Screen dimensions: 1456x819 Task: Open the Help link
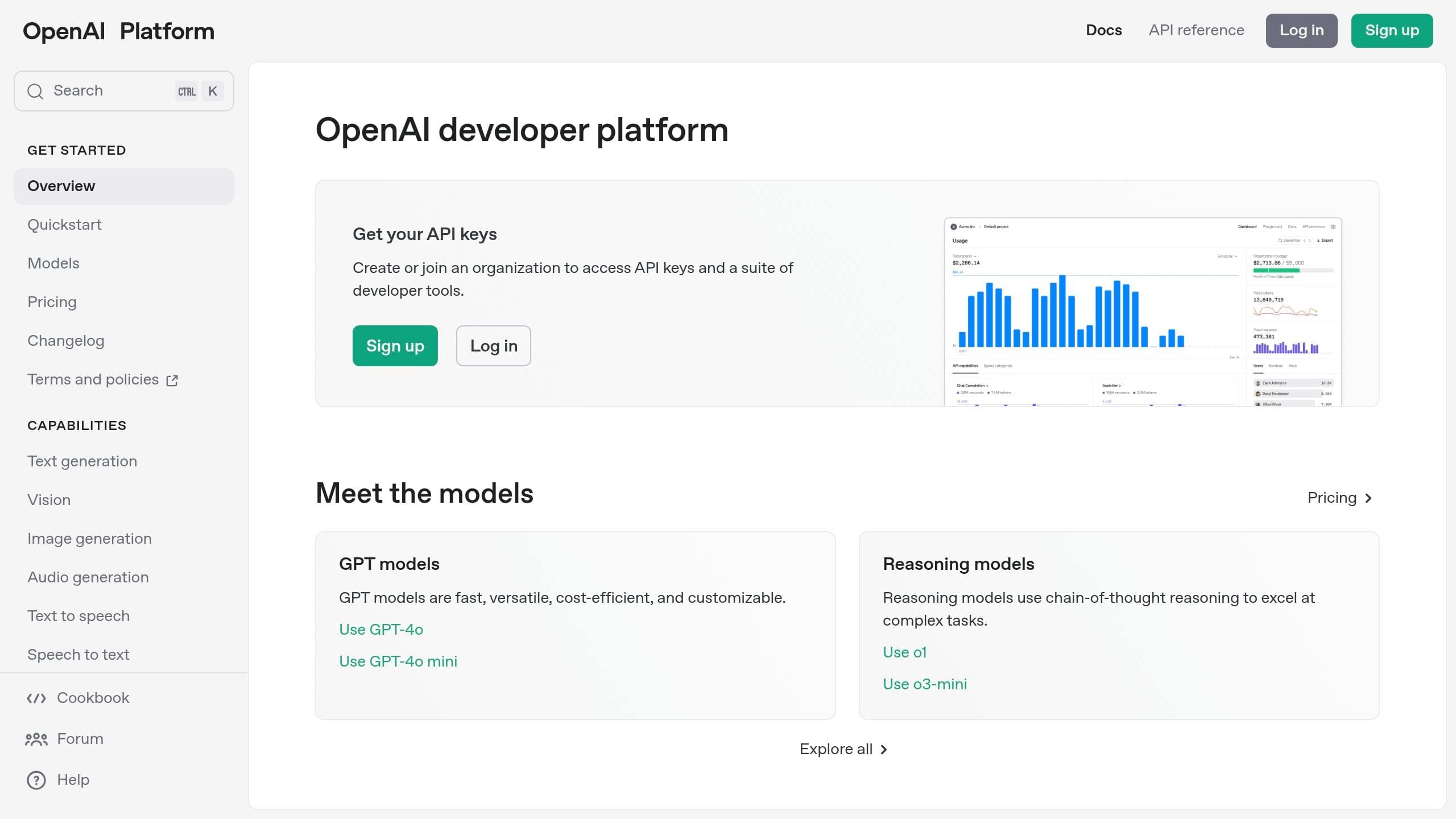click(73, 780)
